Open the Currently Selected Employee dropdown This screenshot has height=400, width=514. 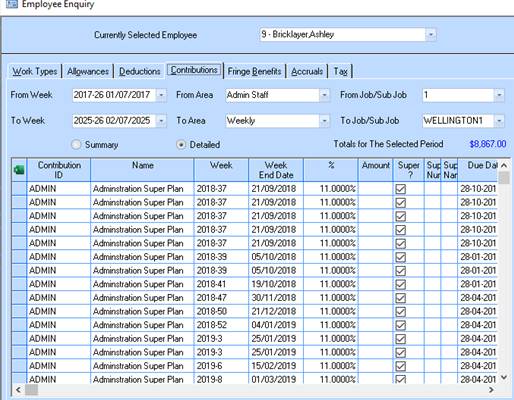tap(431, 35)
